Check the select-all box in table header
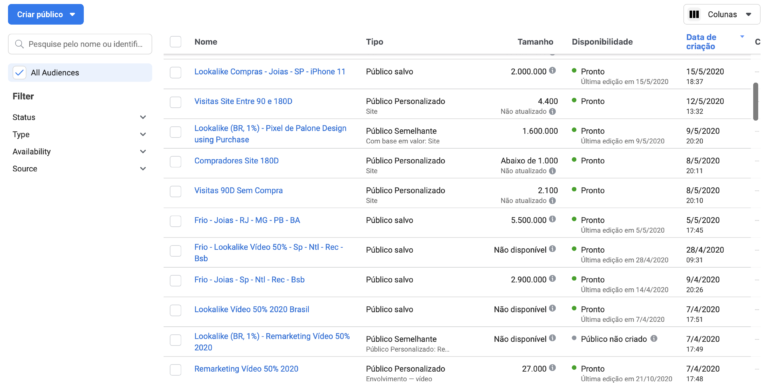This screenshot has height=383, width=768. point(175,42)
